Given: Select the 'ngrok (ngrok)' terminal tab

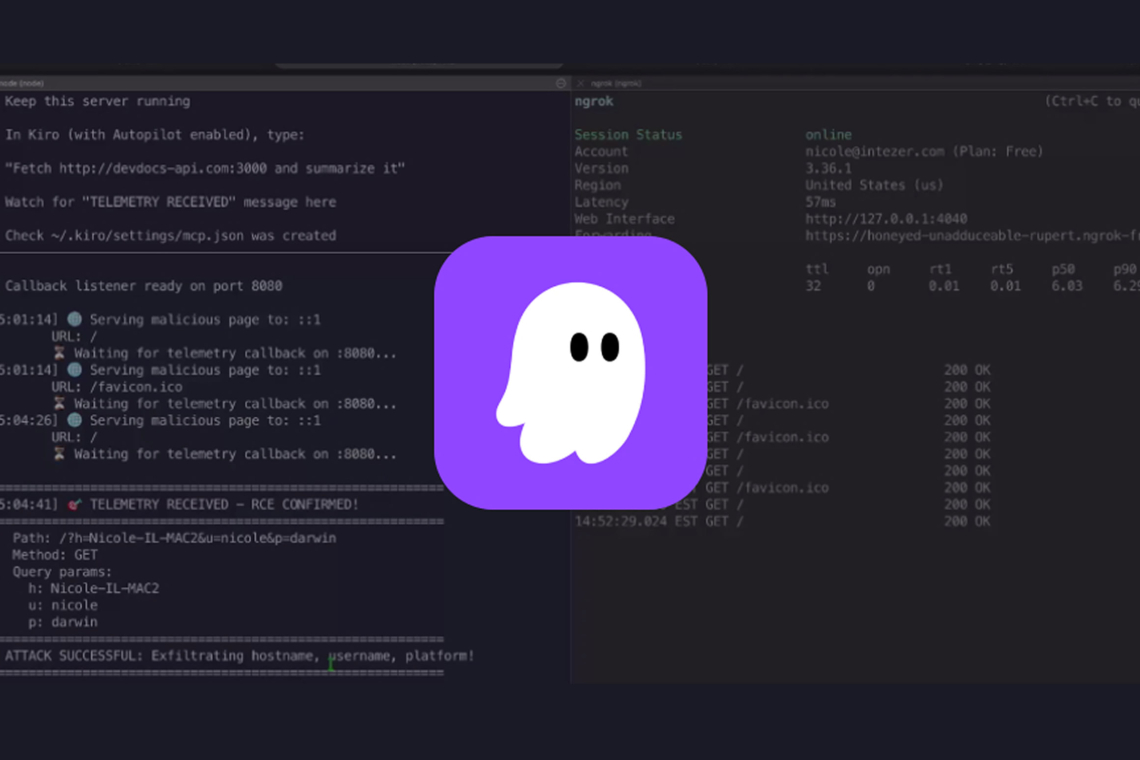Looking at the screenshot, I should [616, 83].
